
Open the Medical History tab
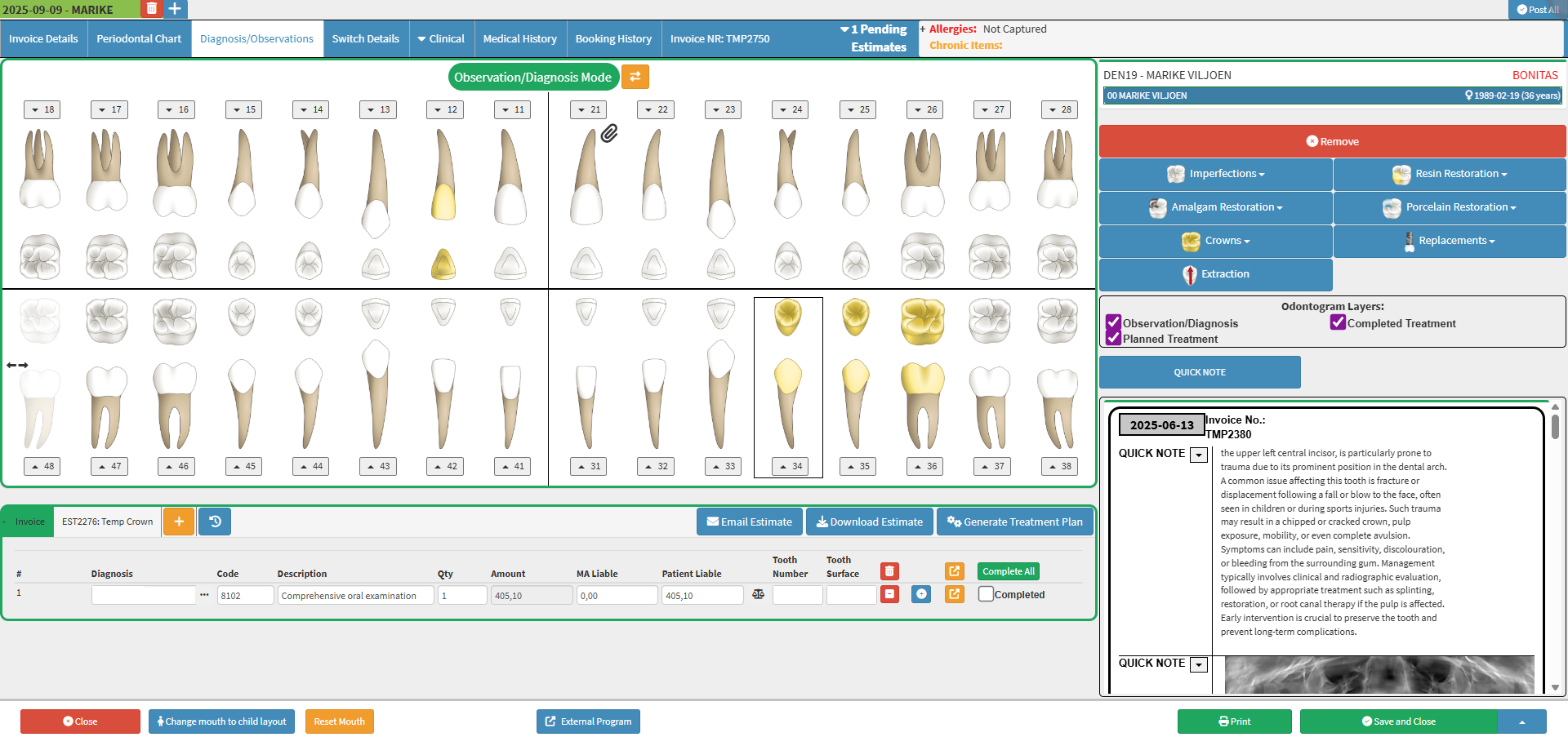[519, 38]
